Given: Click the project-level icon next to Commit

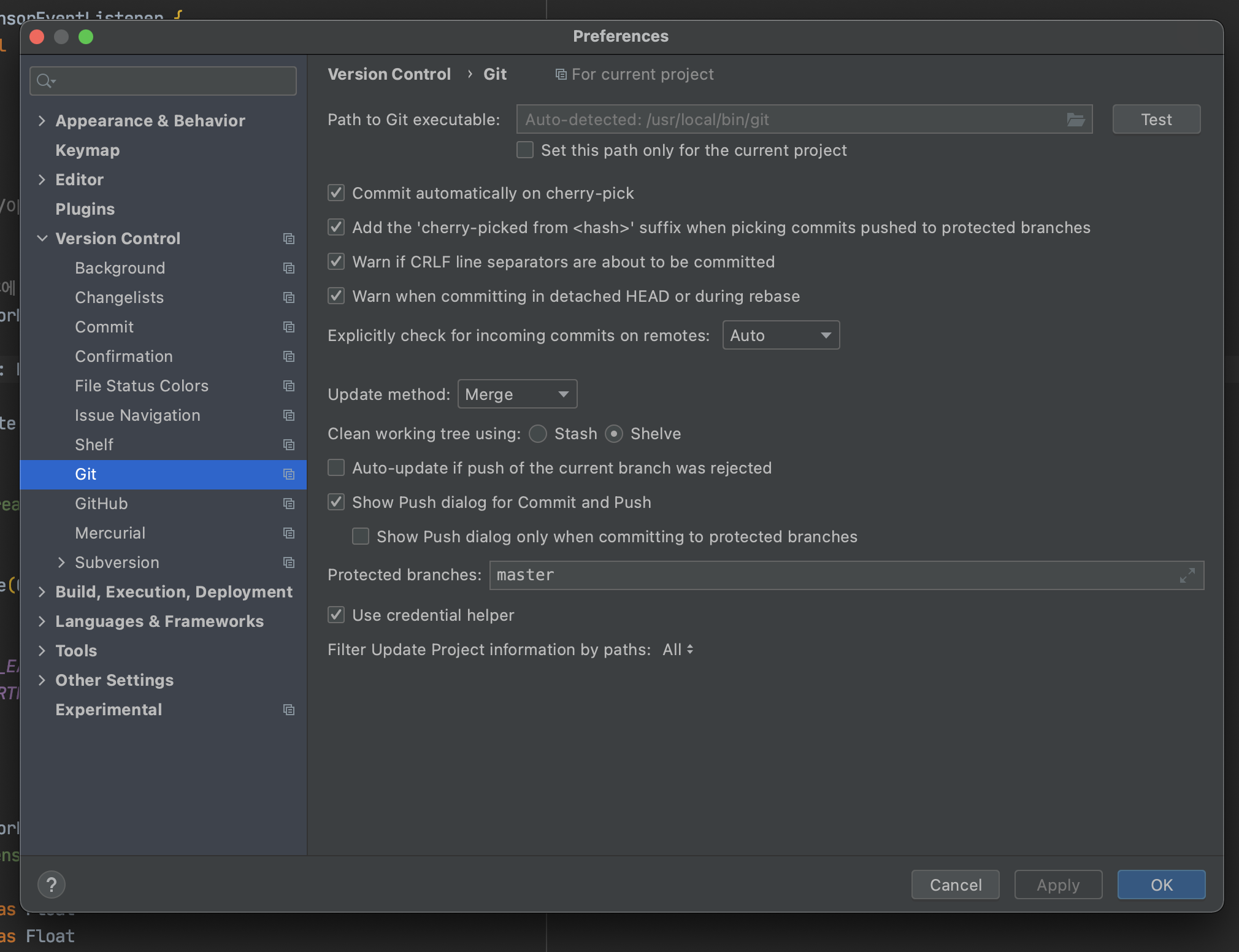Looking at the screenshot, I should pos(289,327).
